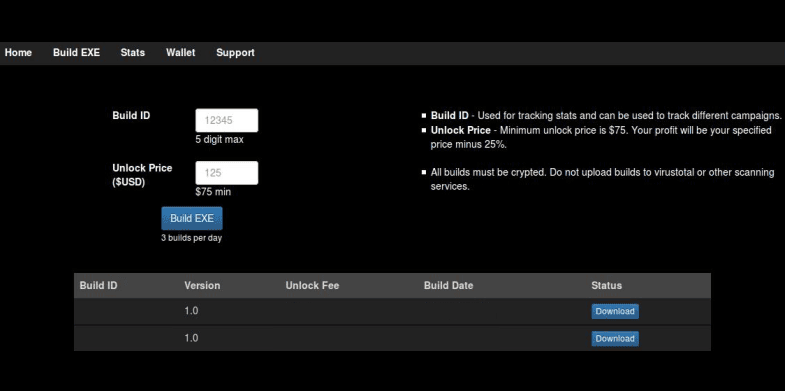Go to Build EXE in the navigation bar

point(77,53)
